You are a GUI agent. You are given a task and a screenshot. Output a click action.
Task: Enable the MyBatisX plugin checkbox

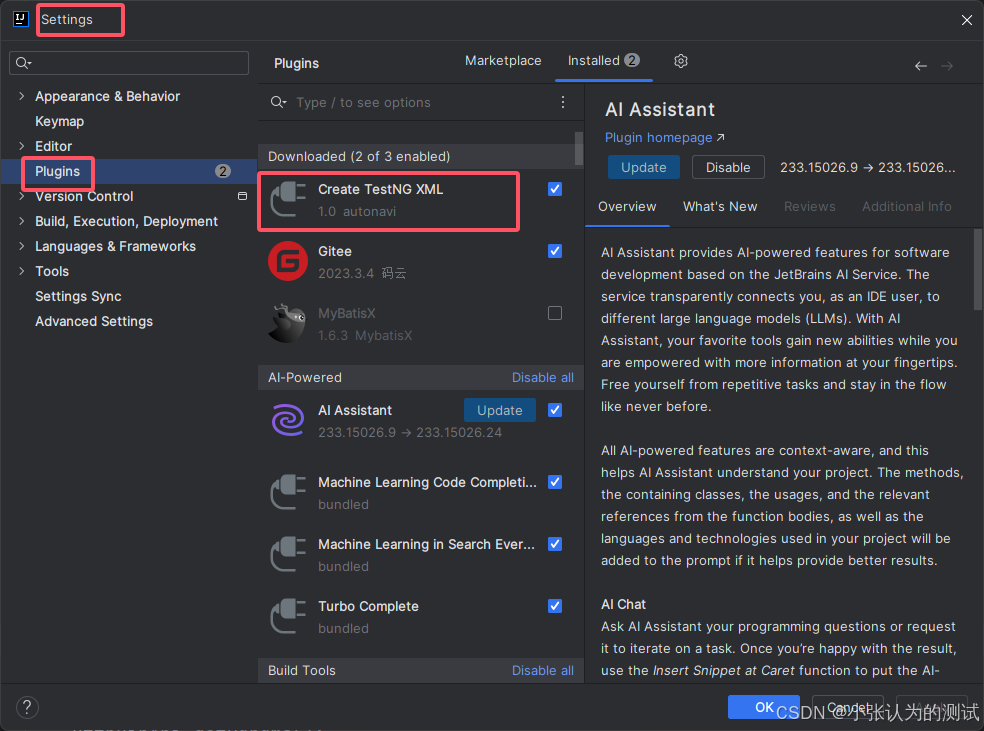555,313
